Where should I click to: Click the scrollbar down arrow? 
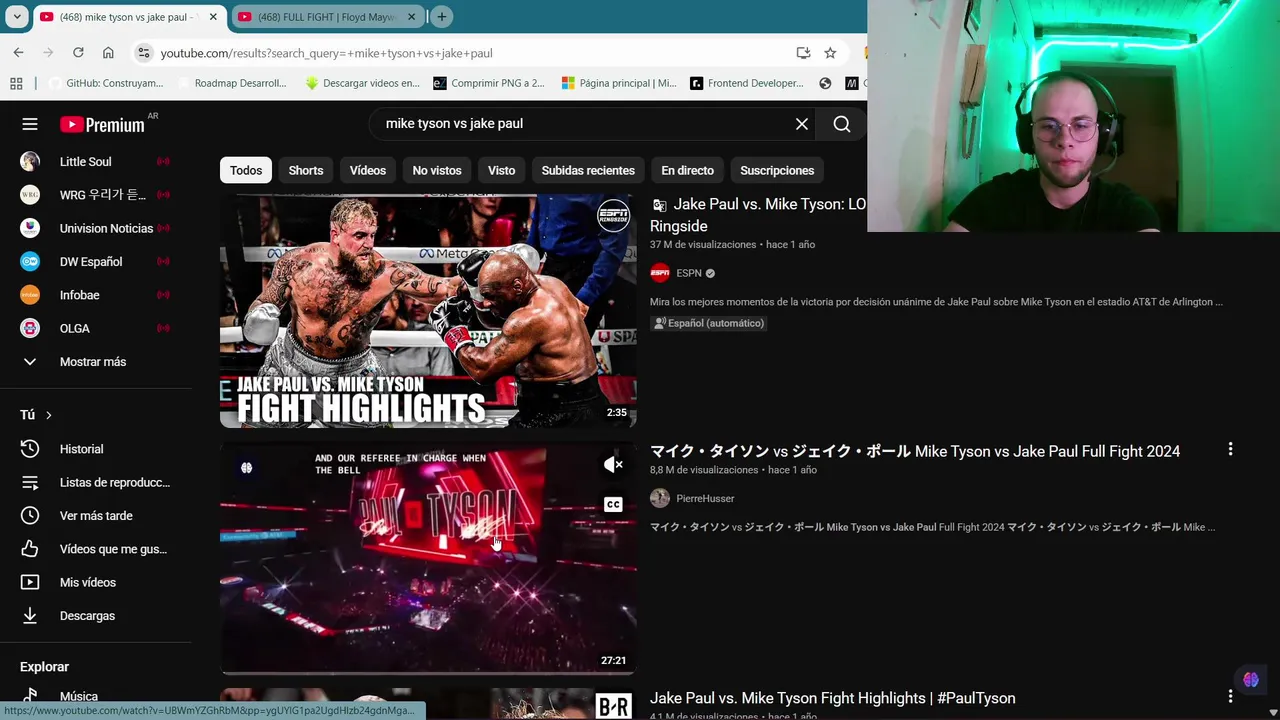coord(1273,713)
